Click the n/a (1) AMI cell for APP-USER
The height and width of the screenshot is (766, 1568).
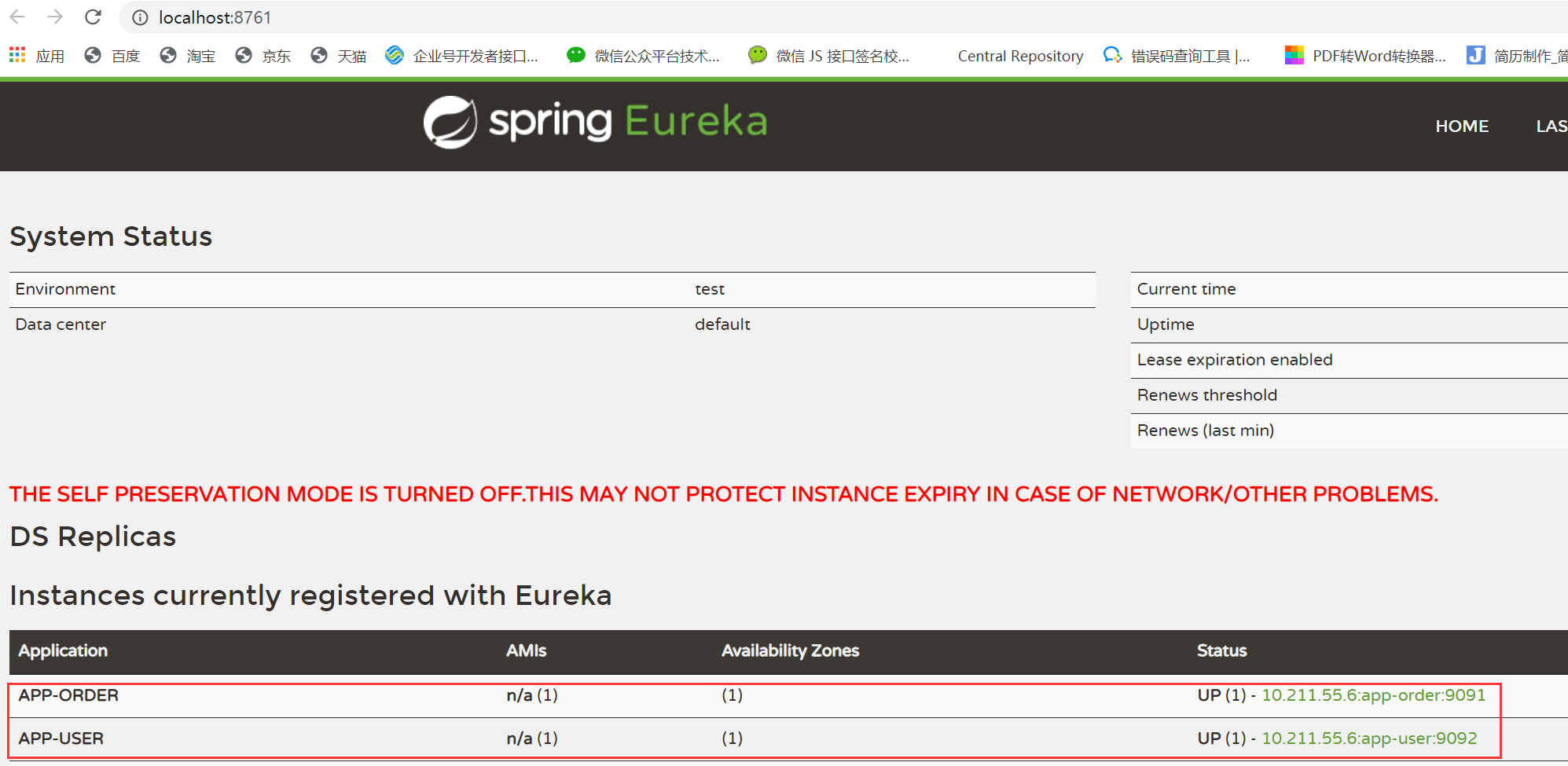(532, 739)
